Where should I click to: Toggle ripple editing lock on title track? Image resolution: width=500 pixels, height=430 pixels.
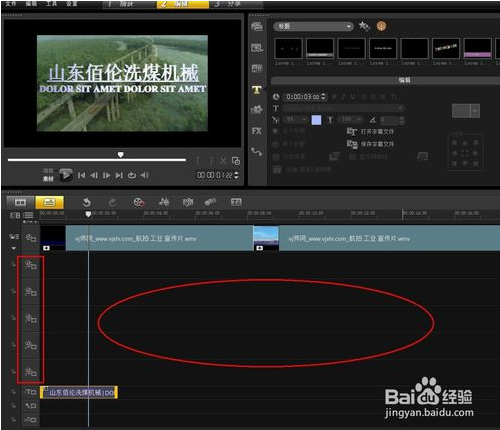(x=13, y=392)
